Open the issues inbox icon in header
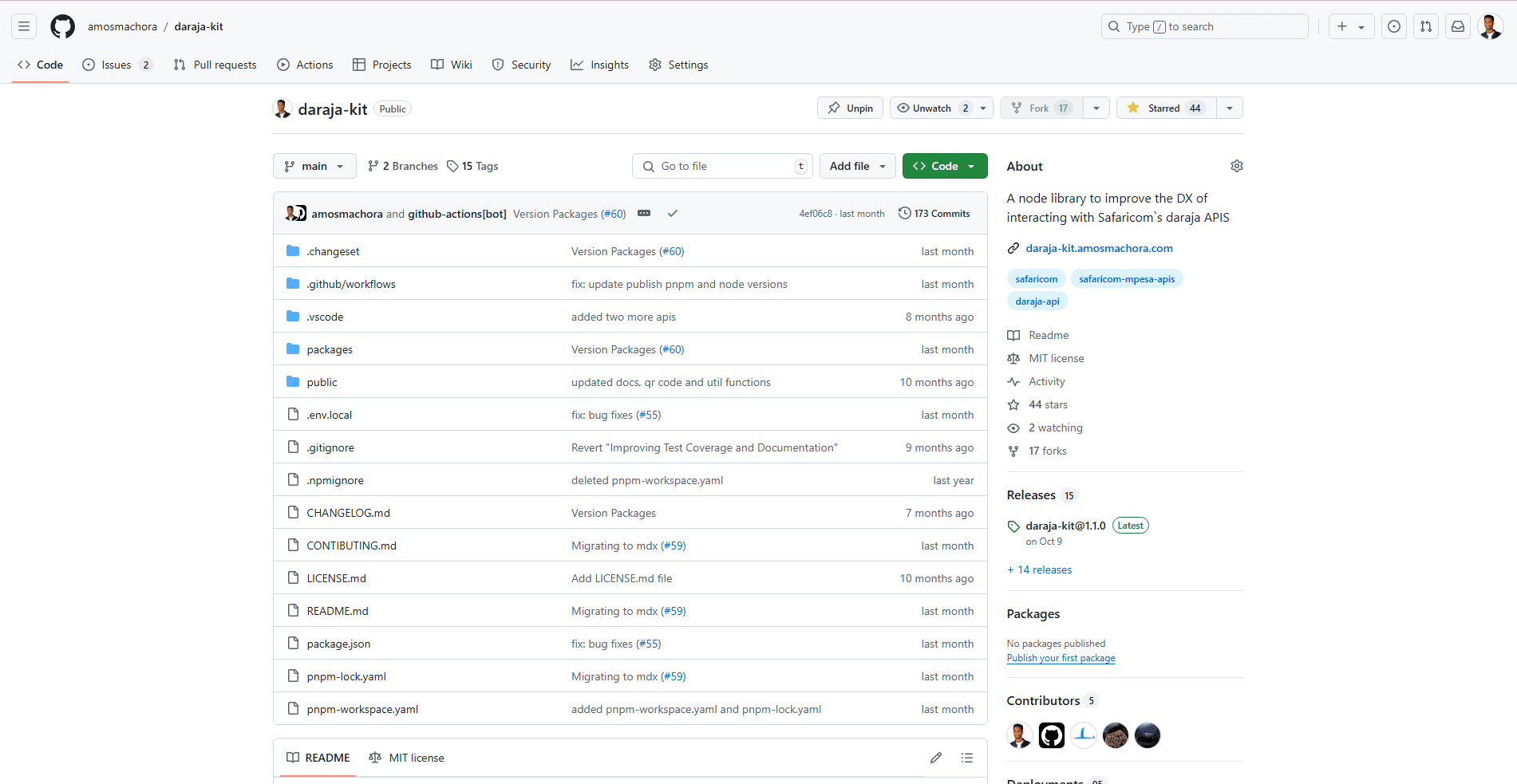1517x784 pixels. (x=1394, y=26)
